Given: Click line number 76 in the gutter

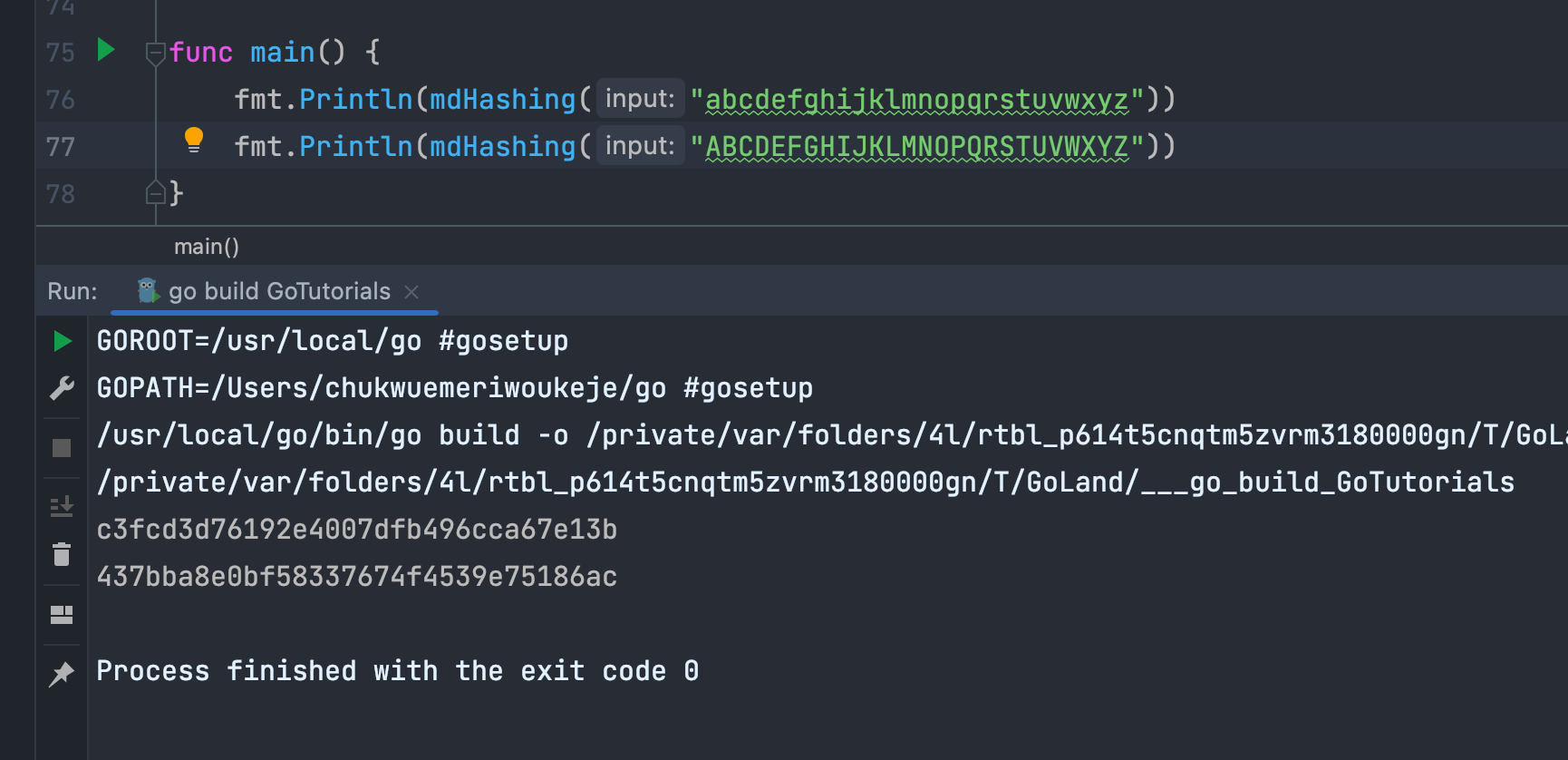Looking at the screenshot, I should tap(60, 99).
